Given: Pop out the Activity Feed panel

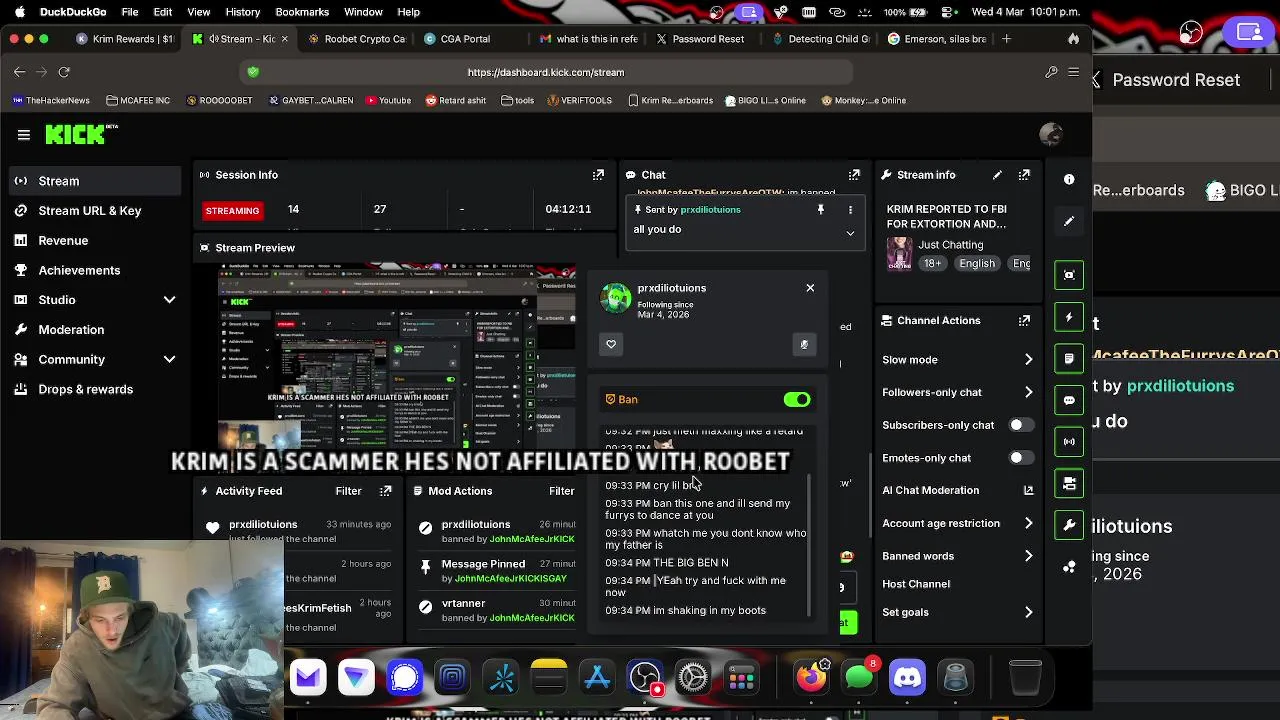Looking at the screenshot, I should (x=385, y=491).
